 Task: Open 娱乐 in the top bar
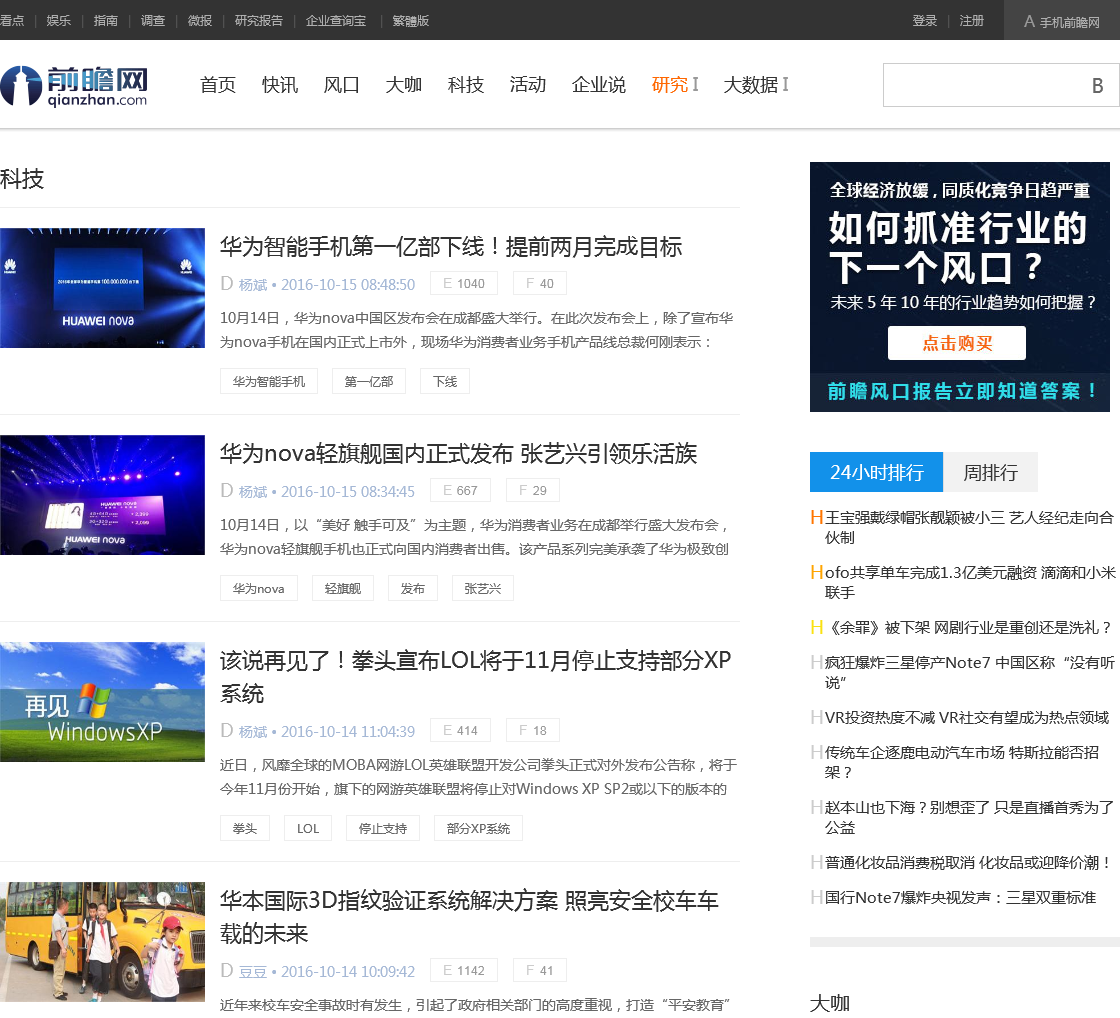[x=59, y=21]
